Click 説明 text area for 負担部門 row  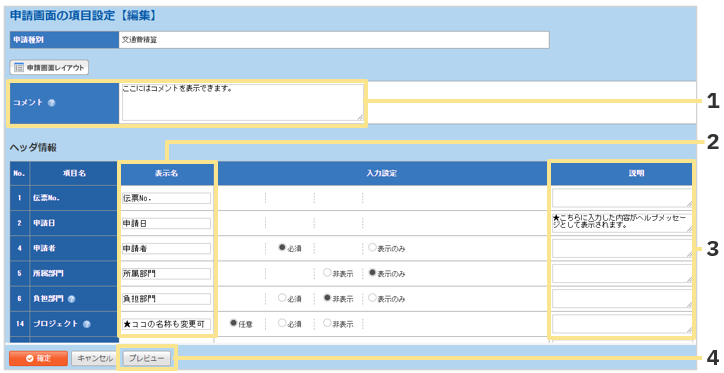pos(622,299)
